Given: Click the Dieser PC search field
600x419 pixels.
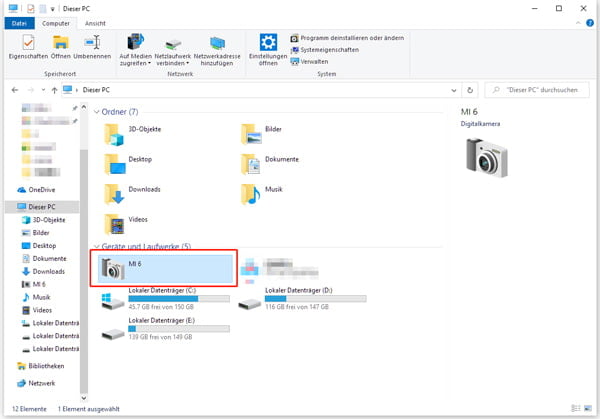Looking at the screenshot, I should (537, 90).
